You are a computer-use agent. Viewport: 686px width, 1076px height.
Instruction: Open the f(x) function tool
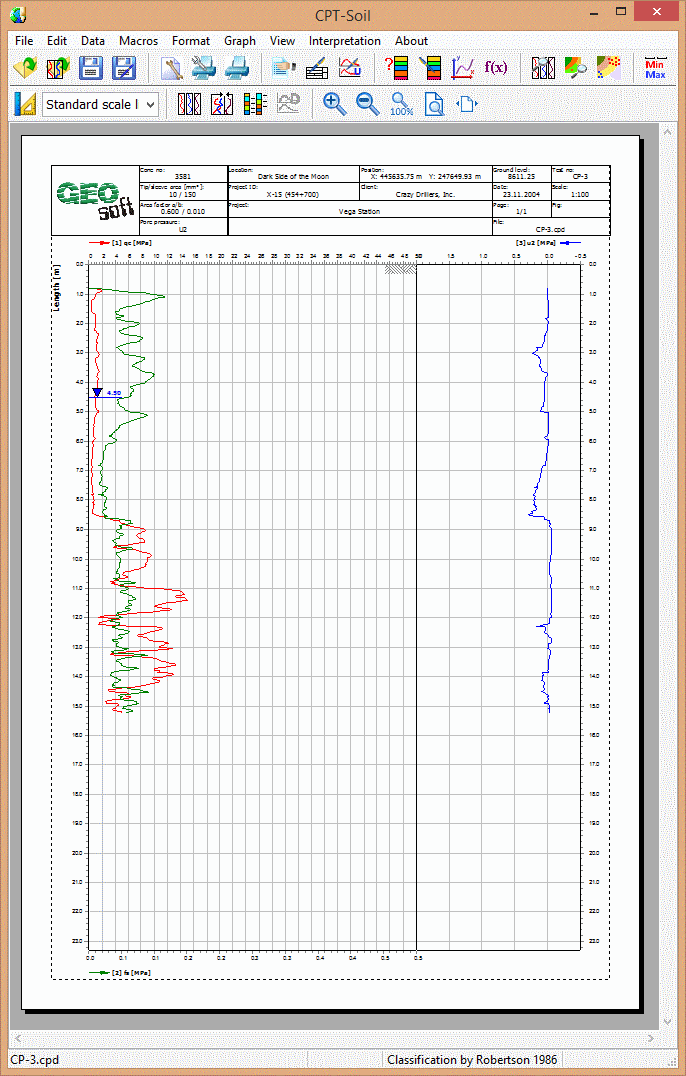coord(495,68)
